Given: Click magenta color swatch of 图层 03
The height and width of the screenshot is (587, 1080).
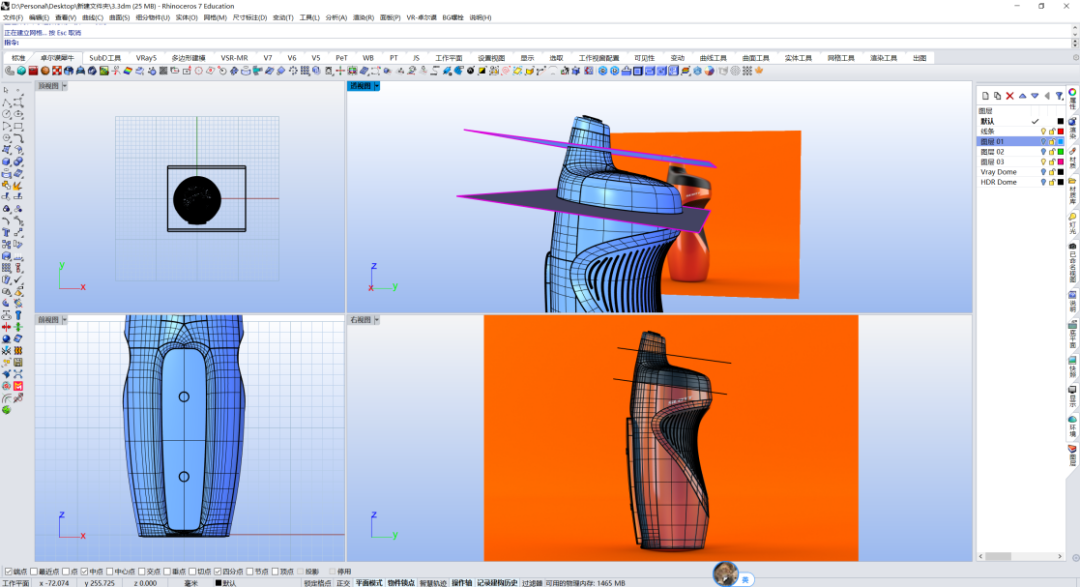Looking at the screenshot, I should pyautogui.click(x=1061, y=162).
